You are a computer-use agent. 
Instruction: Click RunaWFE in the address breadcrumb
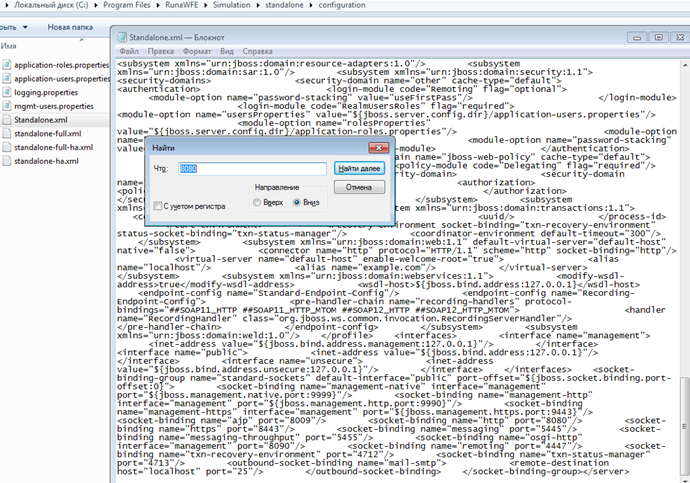point(181,5)
